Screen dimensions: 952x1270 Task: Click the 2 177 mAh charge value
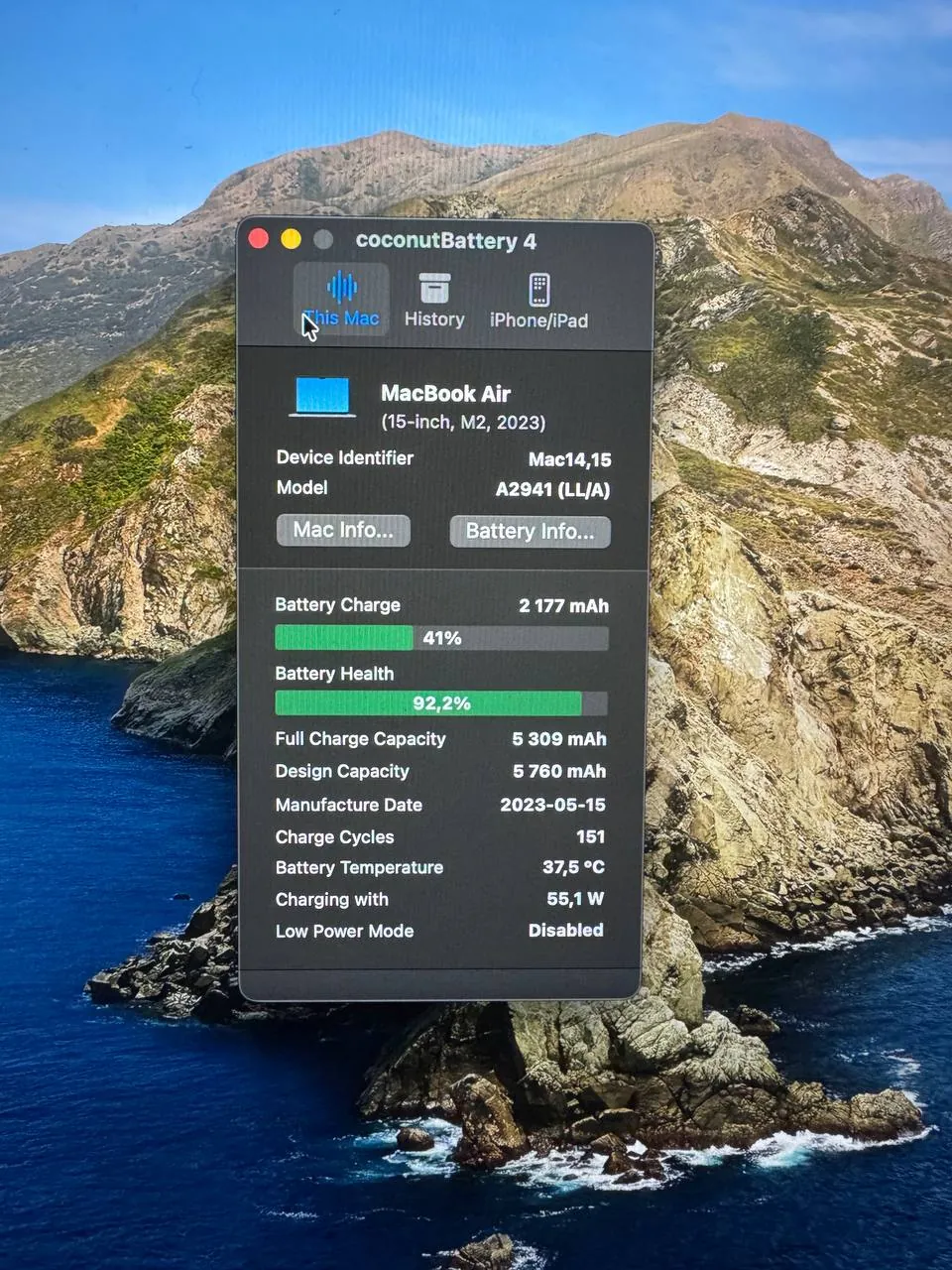563,605
